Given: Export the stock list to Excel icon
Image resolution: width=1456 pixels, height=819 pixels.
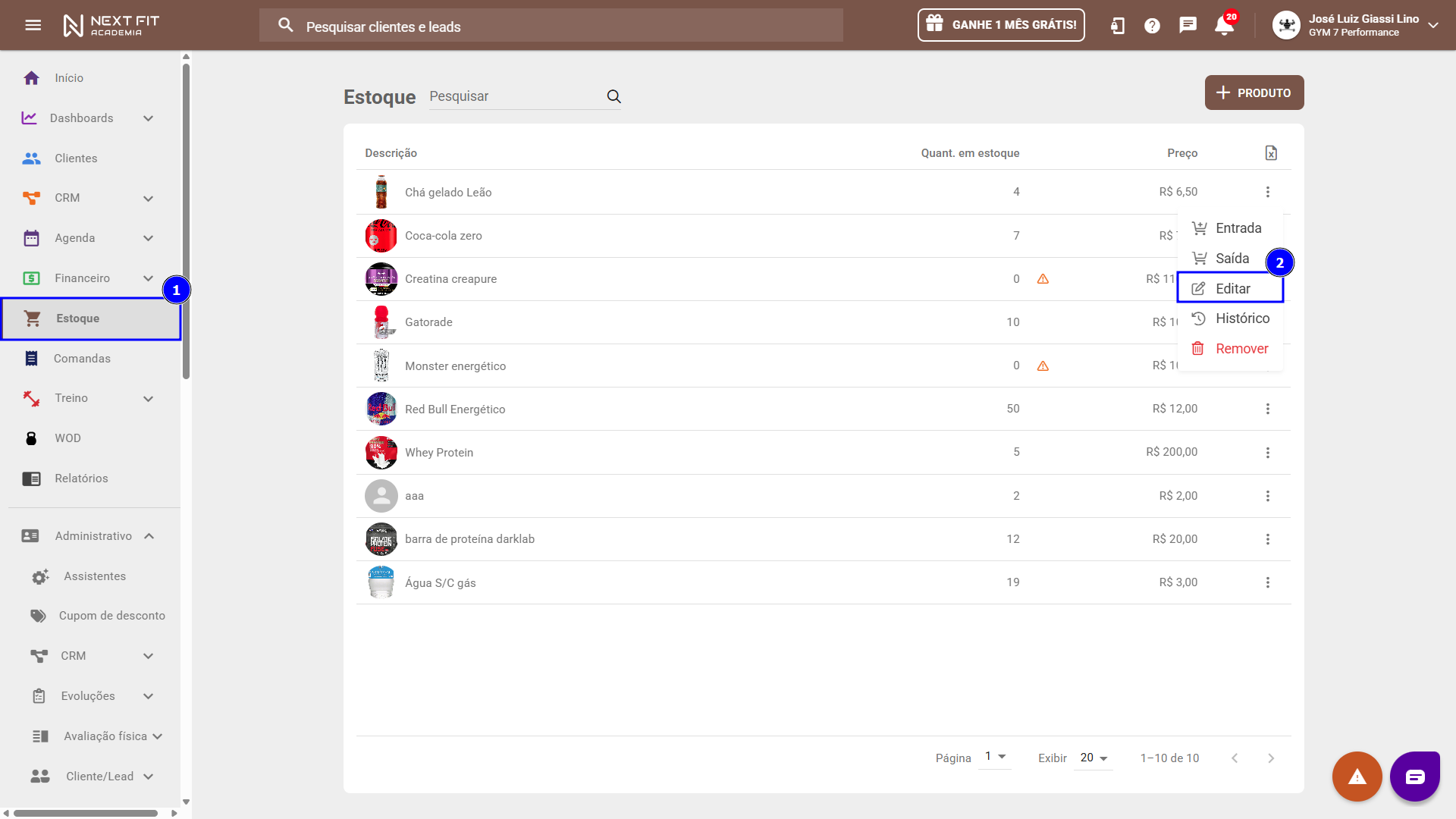Looking at the screenshot, I should coord(1271,153).
